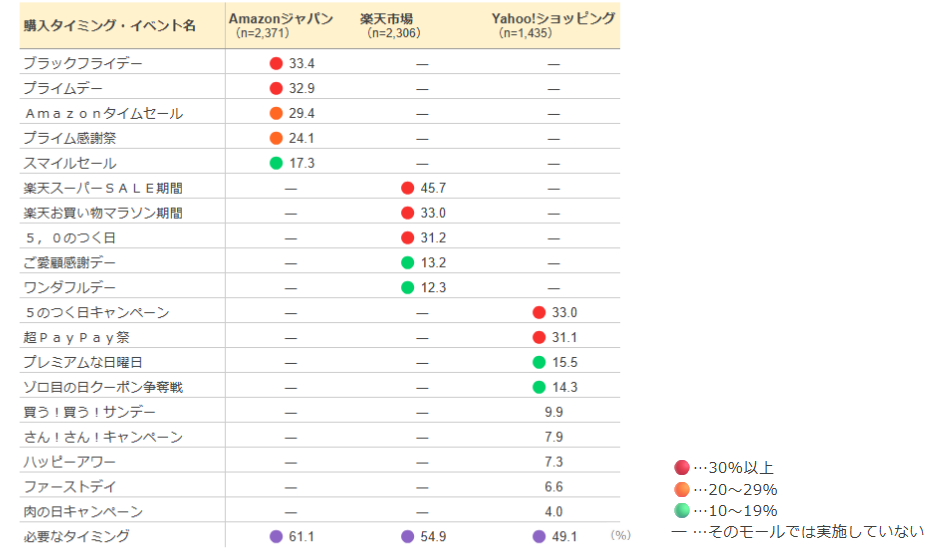Image resolution: width=944 pixels, height=557 pixels.
Task: Click the red dot beside ブラックフライデー 33.4
Action: click(276, 63)
